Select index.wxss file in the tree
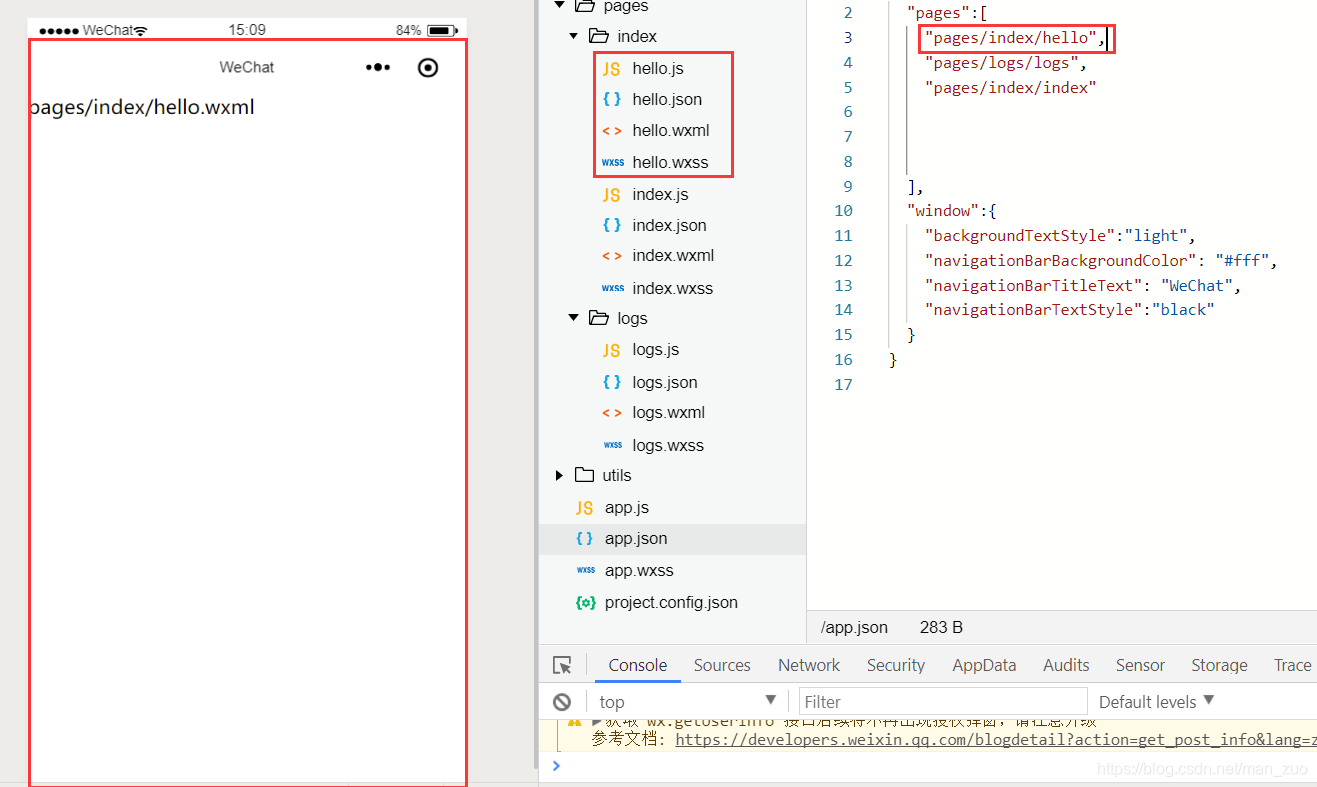The height and width of the screenshot is (787, 1317). click(673, 288)
